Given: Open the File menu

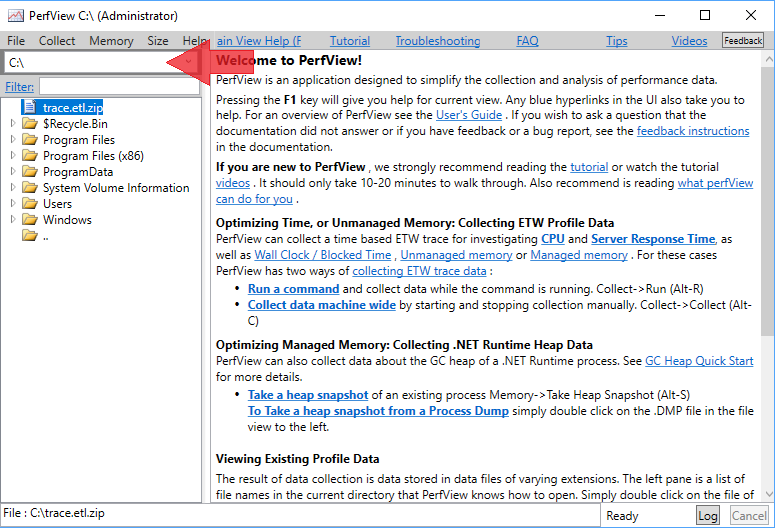Looking at the screenshot, I should tap(16, 41).
